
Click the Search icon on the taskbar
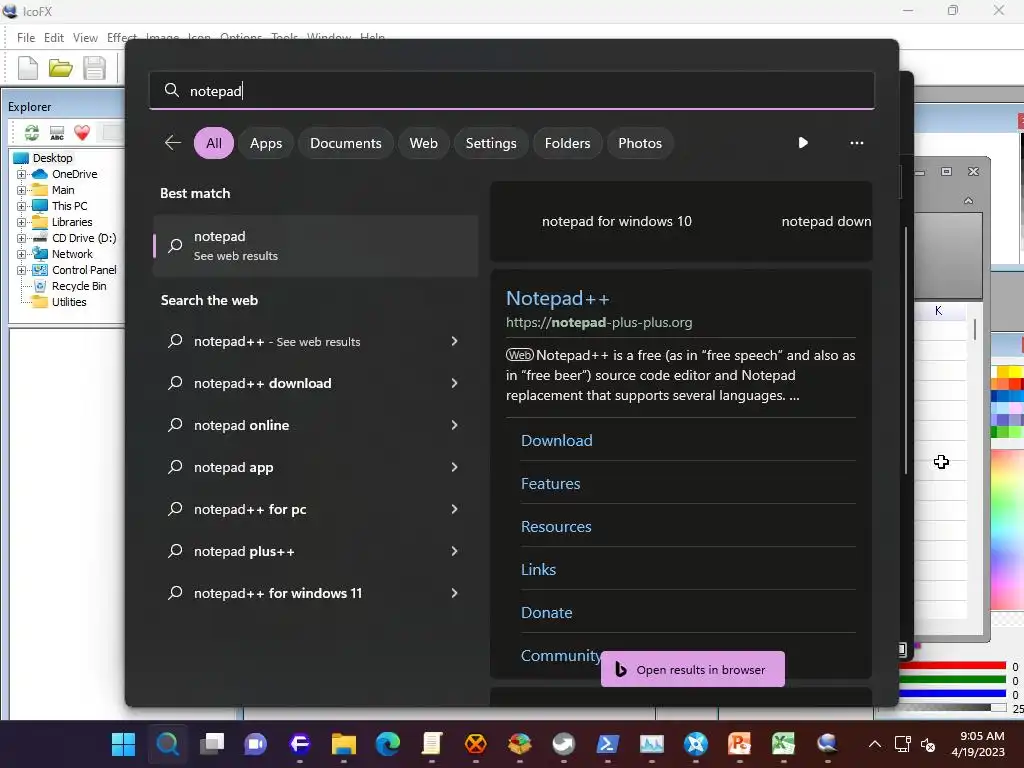(x=167, y=744)
